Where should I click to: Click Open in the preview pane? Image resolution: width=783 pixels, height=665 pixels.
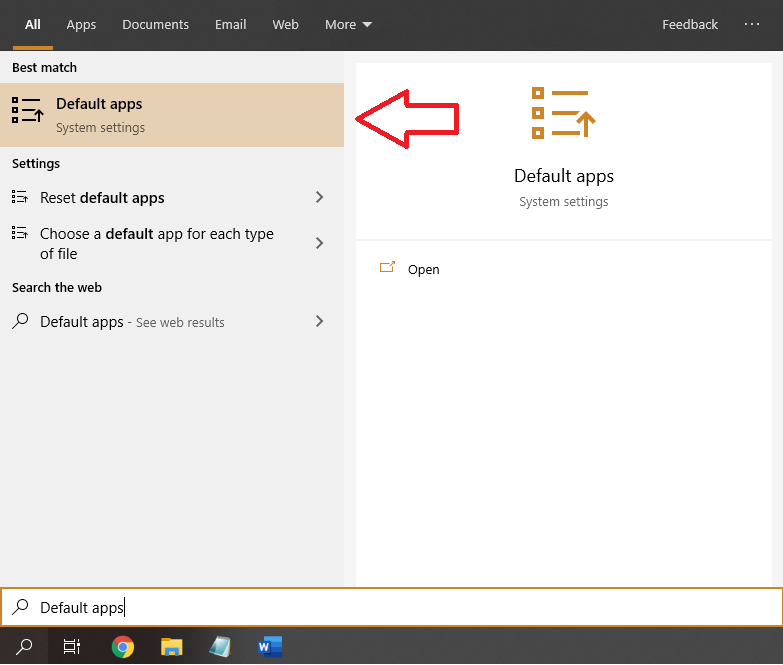(423, 269)
